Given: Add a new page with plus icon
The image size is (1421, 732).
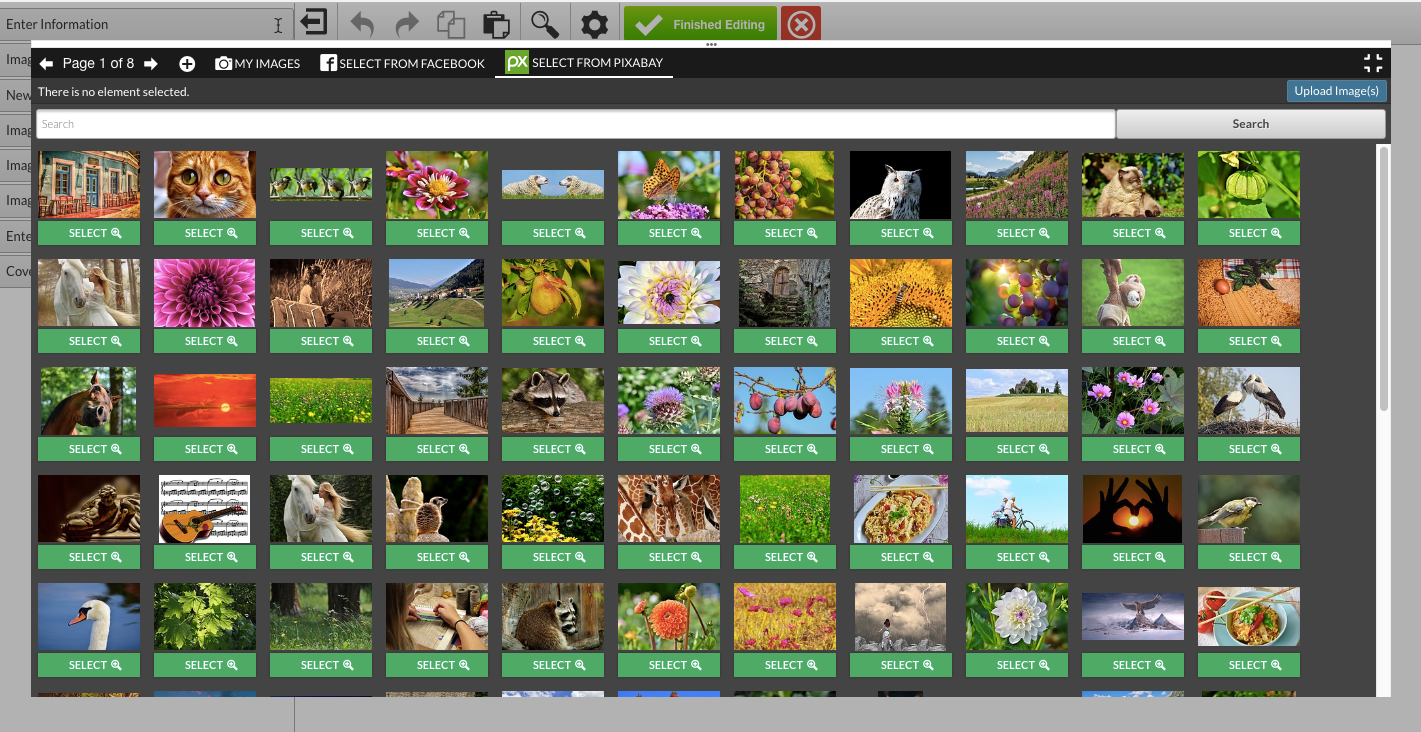Looking at the screenshot, I should (187, 64).
